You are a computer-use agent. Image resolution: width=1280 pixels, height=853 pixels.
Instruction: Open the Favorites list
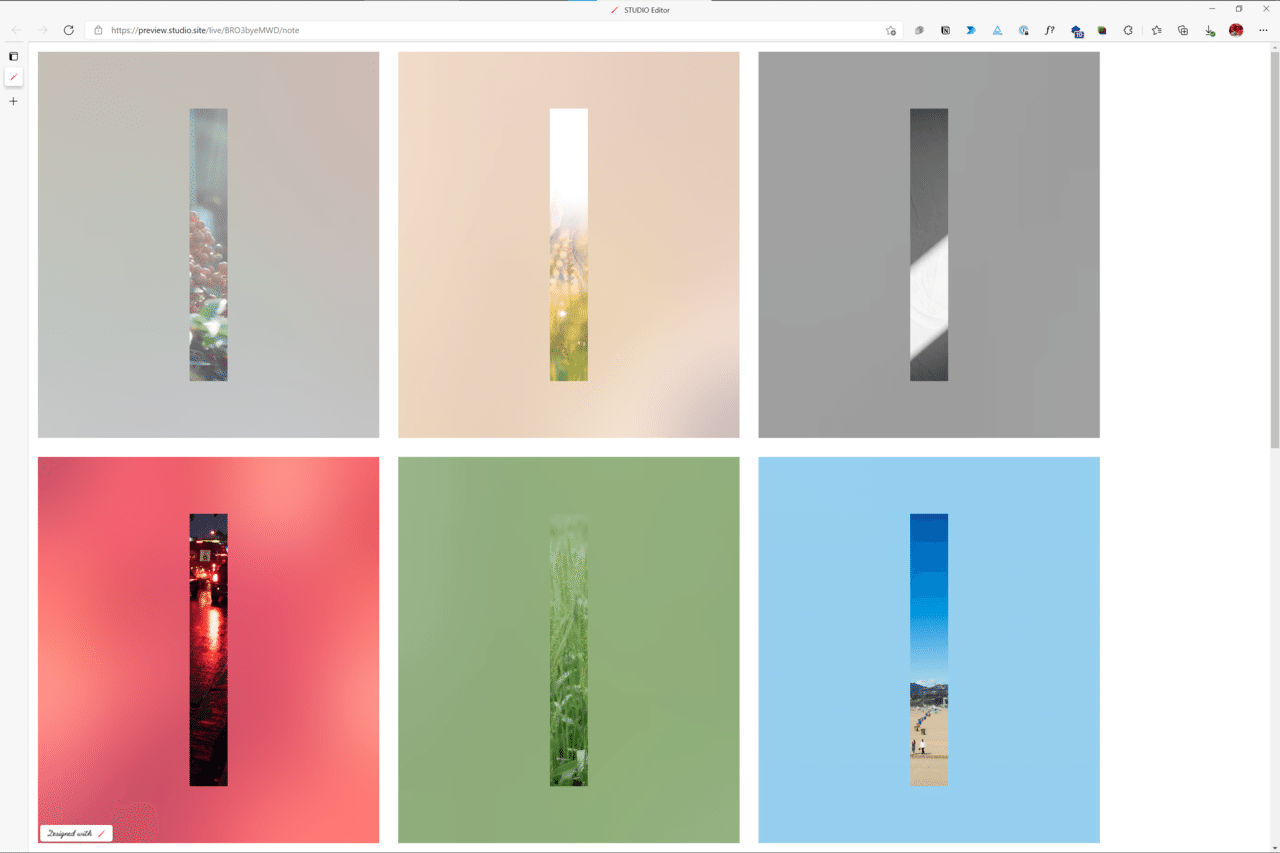point(1157,30)
